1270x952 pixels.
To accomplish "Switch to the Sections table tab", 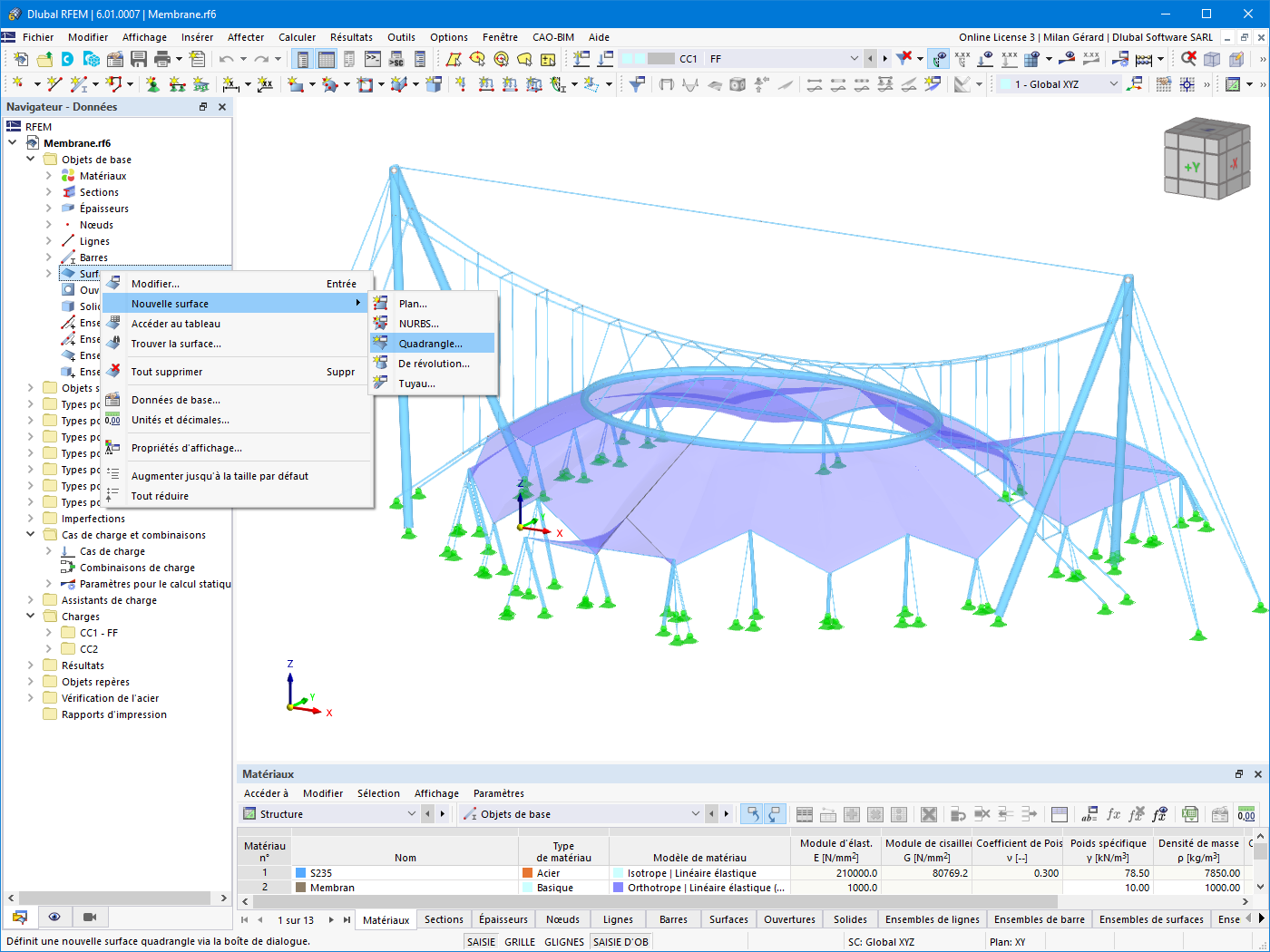I will click(444, 919).
